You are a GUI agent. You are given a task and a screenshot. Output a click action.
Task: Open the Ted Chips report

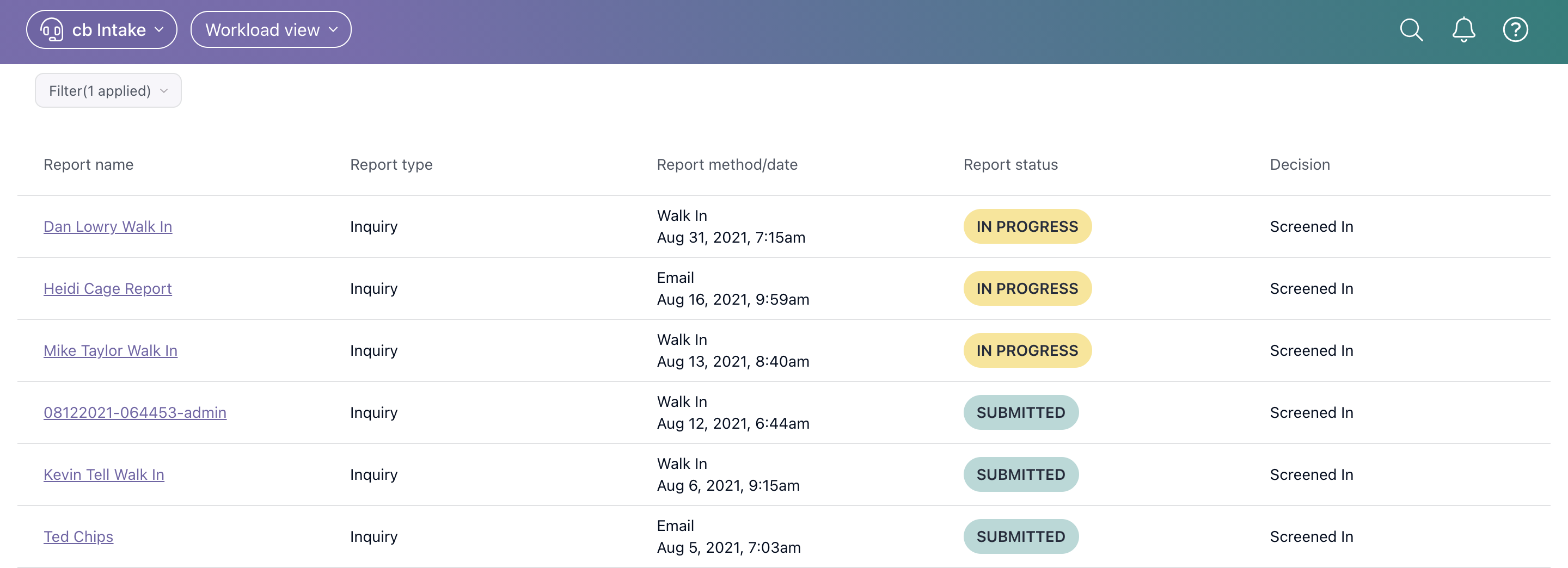(78, 536)
